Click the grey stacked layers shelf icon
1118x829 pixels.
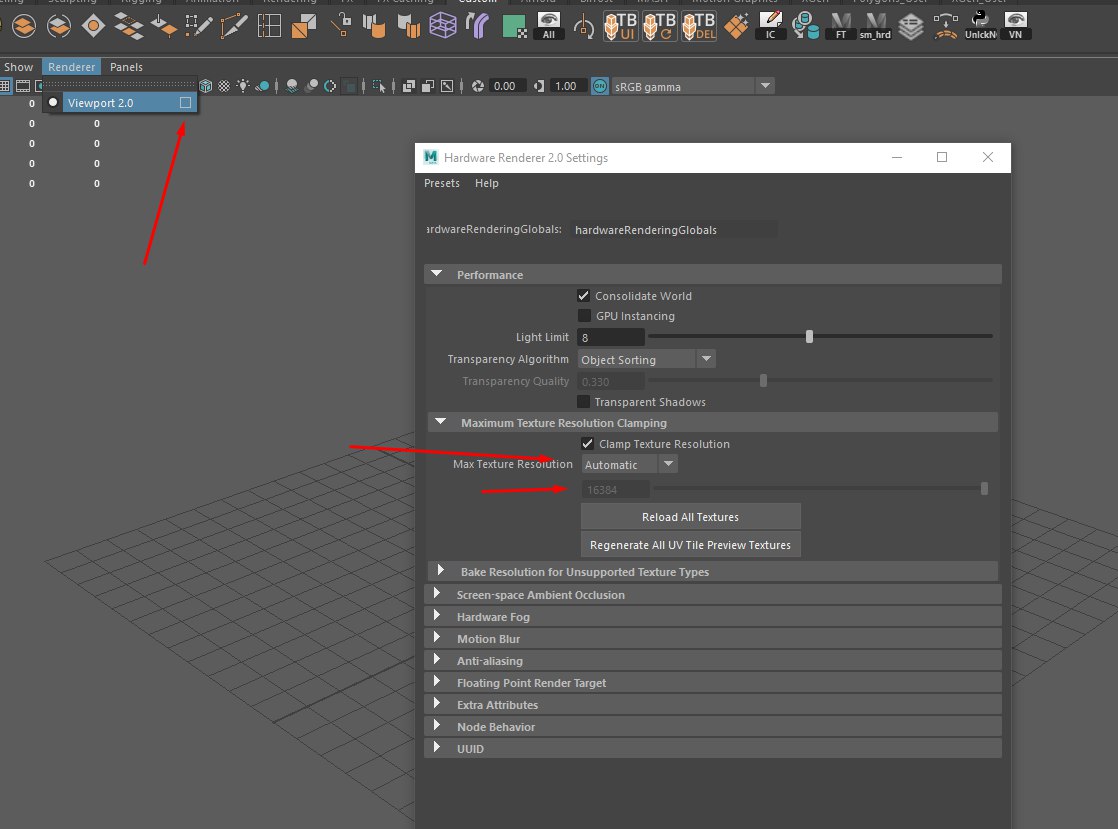point(911,26)
